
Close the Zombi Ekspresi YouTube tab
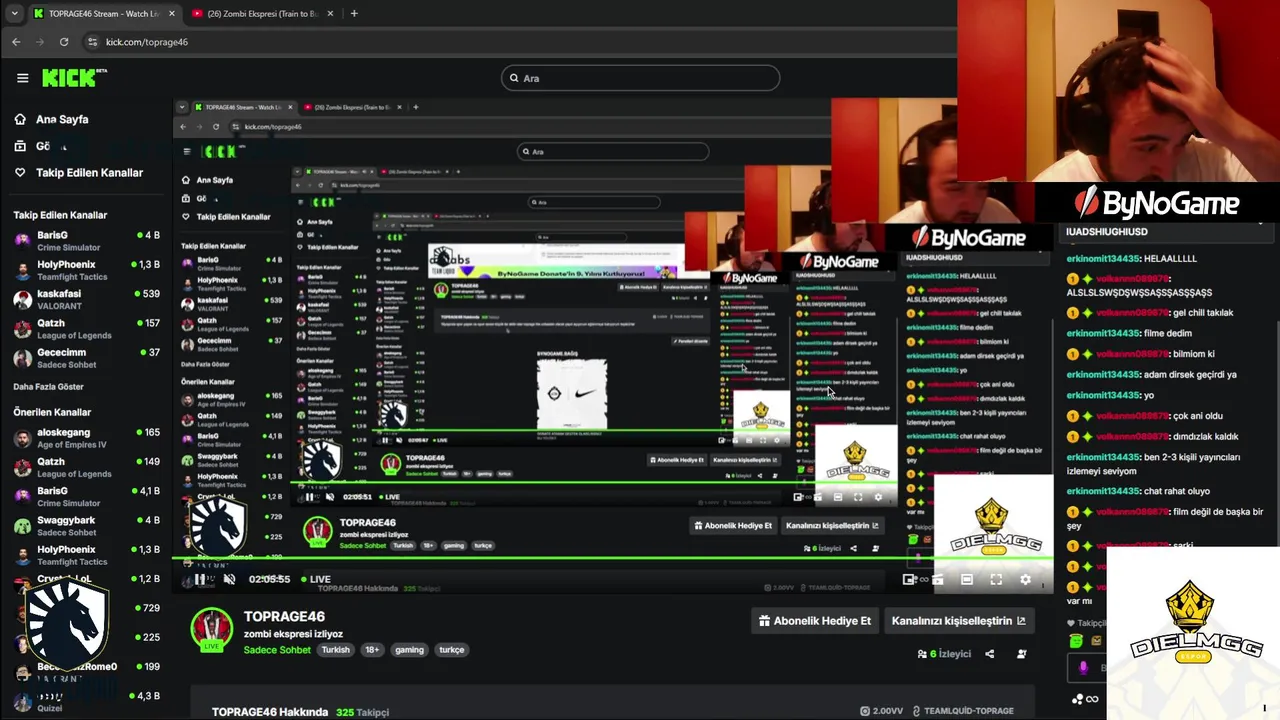(329, 14)
